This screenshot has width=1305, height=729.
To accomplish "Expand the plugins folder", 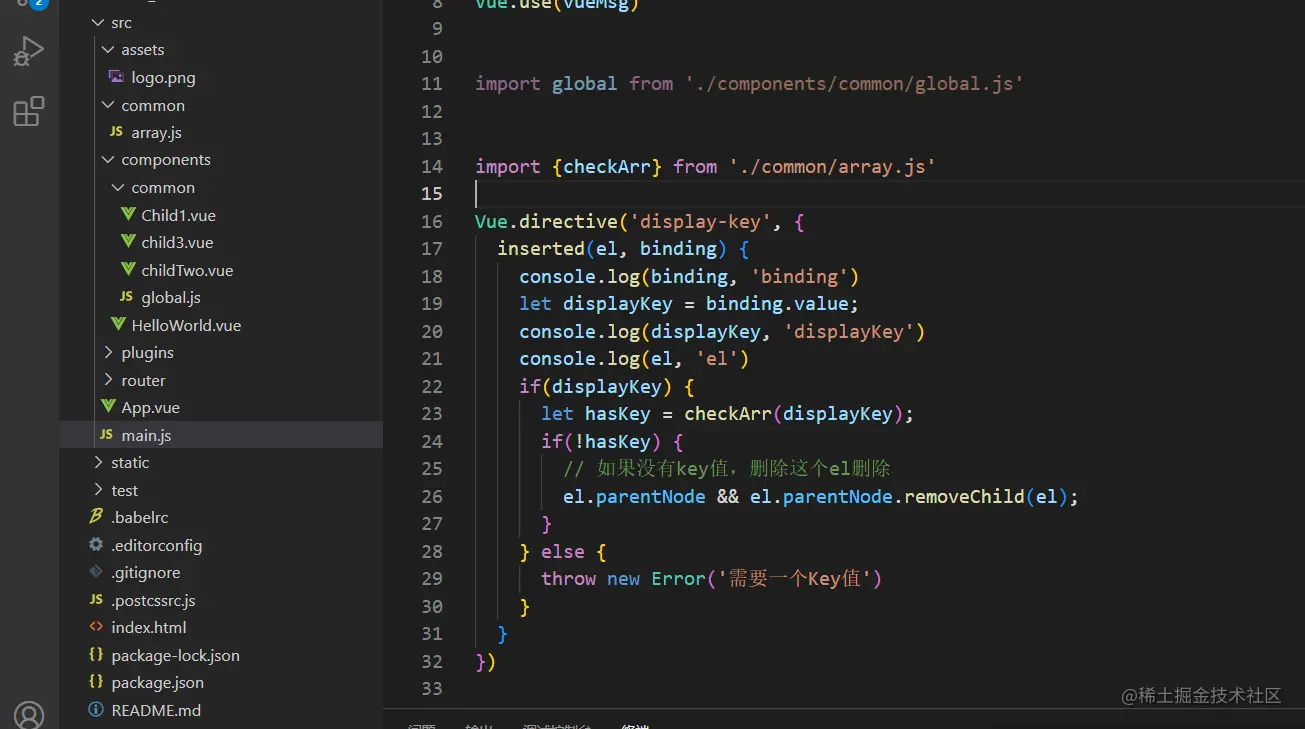I will [x=108, y=352].
